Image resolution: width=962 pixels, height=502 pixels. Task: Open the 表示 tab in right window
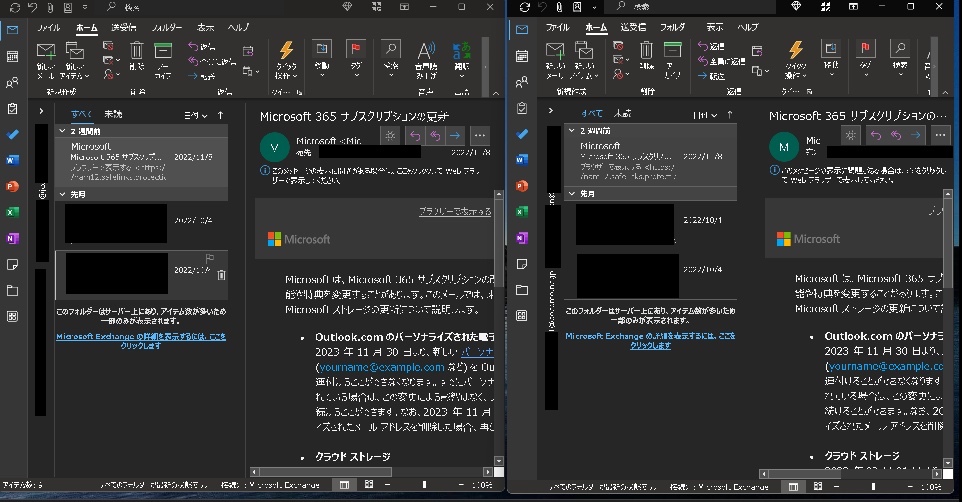[714, 27]
